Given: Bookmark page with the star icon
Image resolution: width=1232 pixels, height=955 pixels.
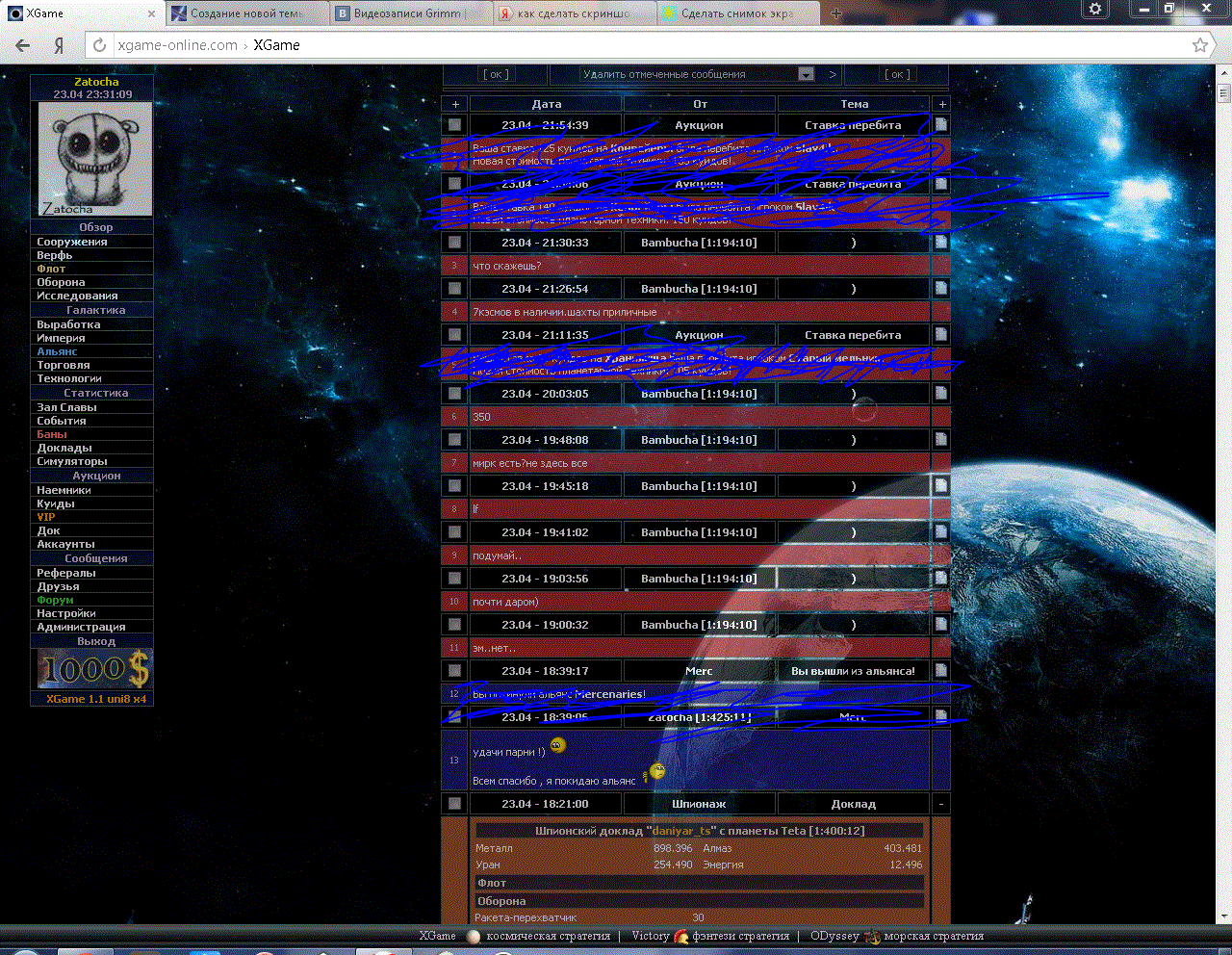Looking at the screenshot, I should click(x=1199, y=45).
